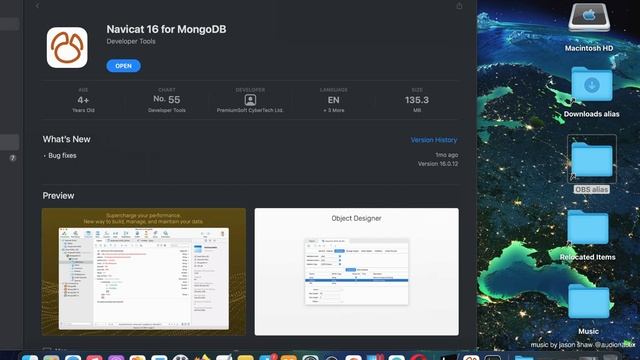Open the Object Designer preview screenshot
The height and width of the screenshot is (360, 640).
pyautogui.click(x=356, y=272)
